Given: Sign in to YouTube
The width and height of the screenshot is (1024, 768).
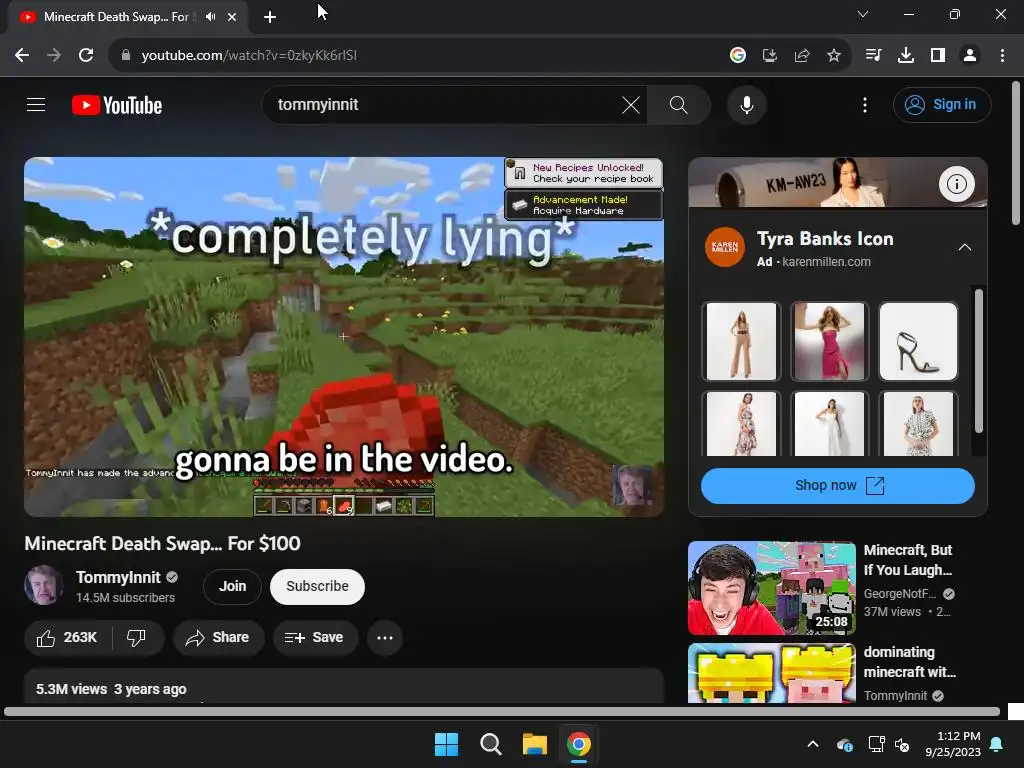Looking at the screenshot, I should 942,104.
